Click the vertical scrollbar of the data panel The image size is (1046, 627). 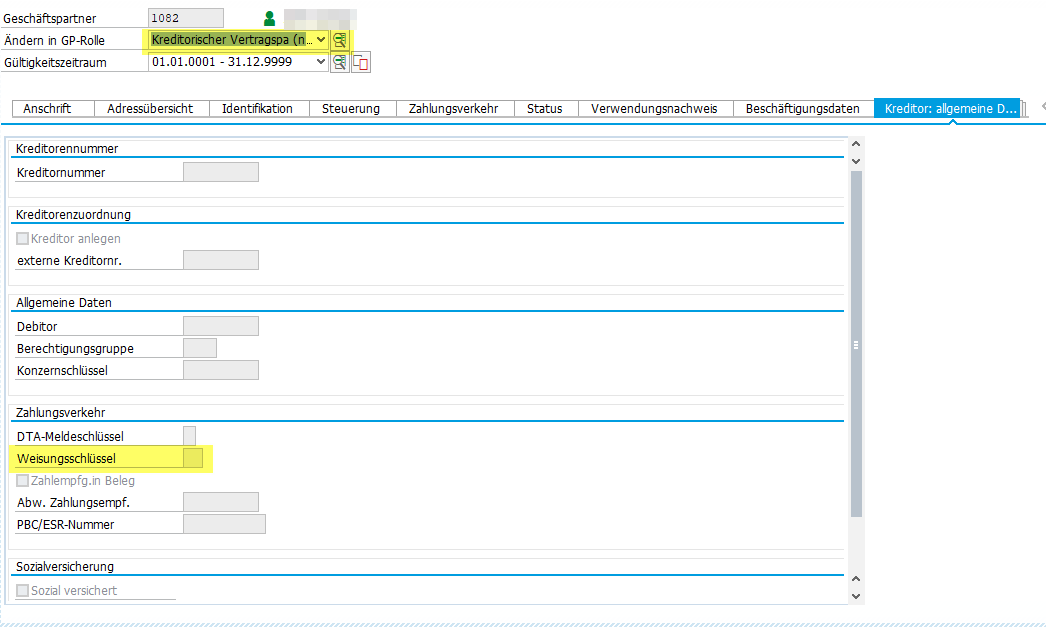[x=856, y=343]
